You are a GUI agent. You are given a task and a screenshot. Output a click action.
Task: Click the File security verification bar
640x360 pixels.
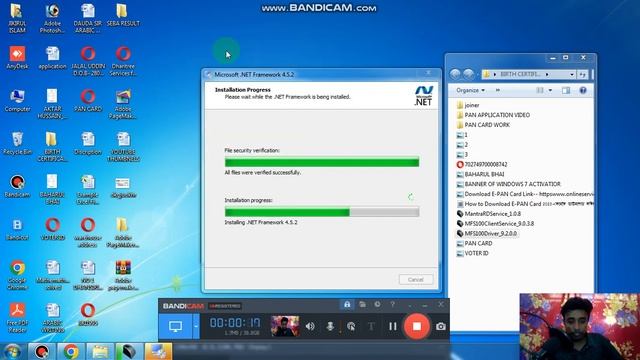click(x=322, y=162)
